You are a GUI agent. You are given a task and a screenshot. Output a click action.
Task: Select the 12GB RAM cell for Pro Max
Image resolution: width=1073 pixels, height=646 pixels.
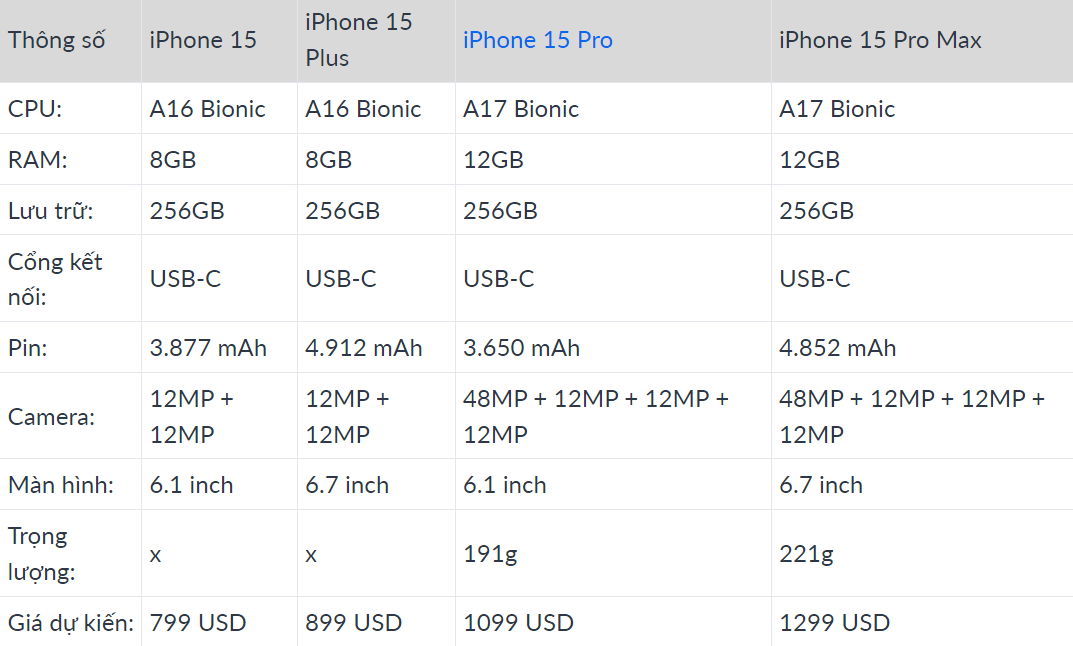[x=809, y=160]
